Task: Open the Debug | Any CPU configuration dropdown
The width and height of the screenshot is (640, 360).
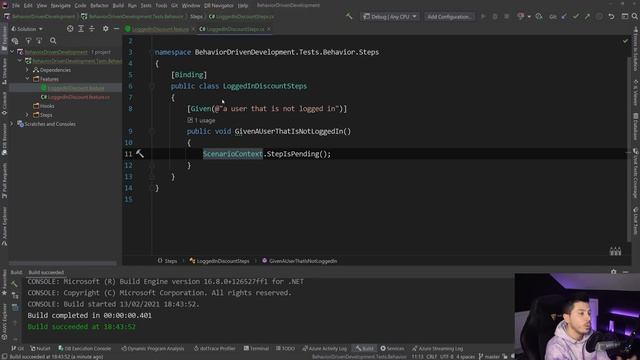Action: (x=389, y=17)
